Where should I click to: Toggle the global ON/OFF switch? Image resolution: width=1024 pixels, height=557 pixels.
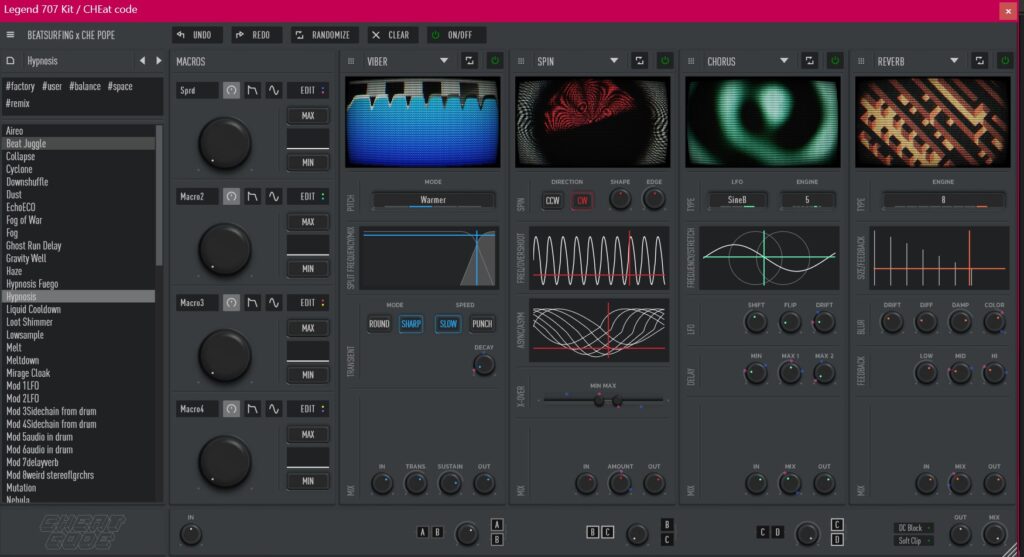point(456,35)
